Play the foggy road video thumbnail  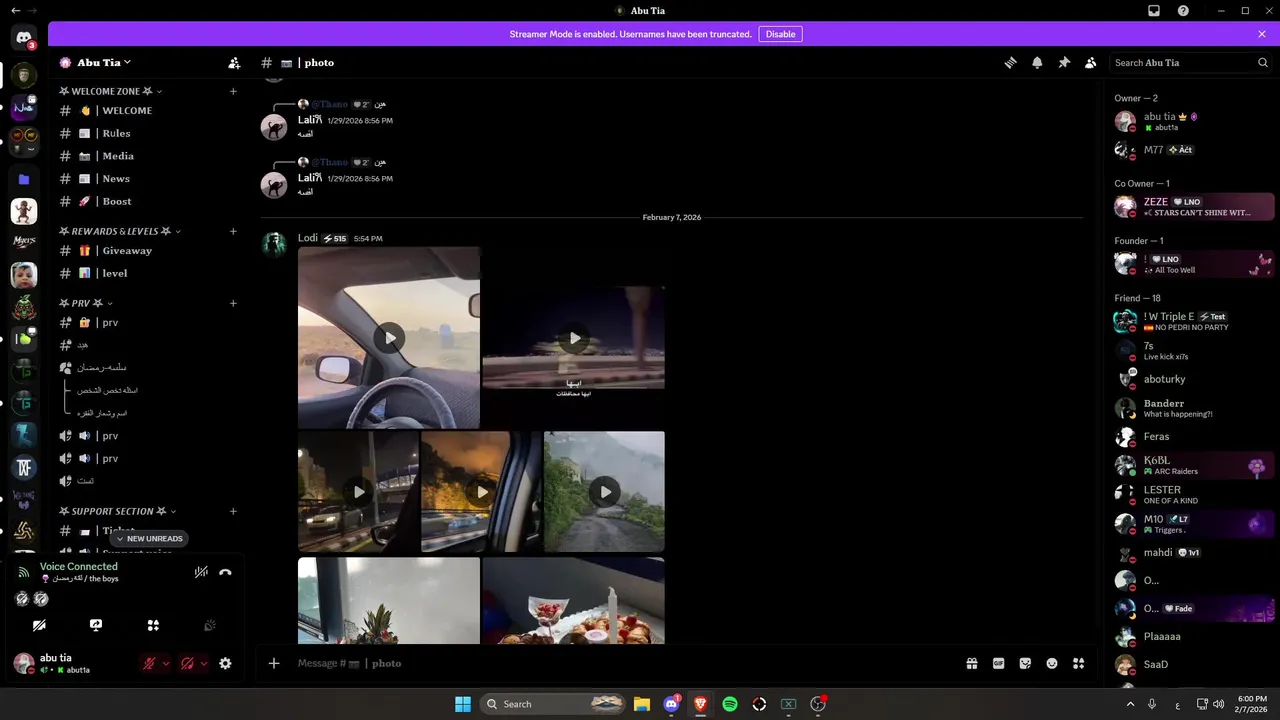pyautogui.click(x=604, y=492)
